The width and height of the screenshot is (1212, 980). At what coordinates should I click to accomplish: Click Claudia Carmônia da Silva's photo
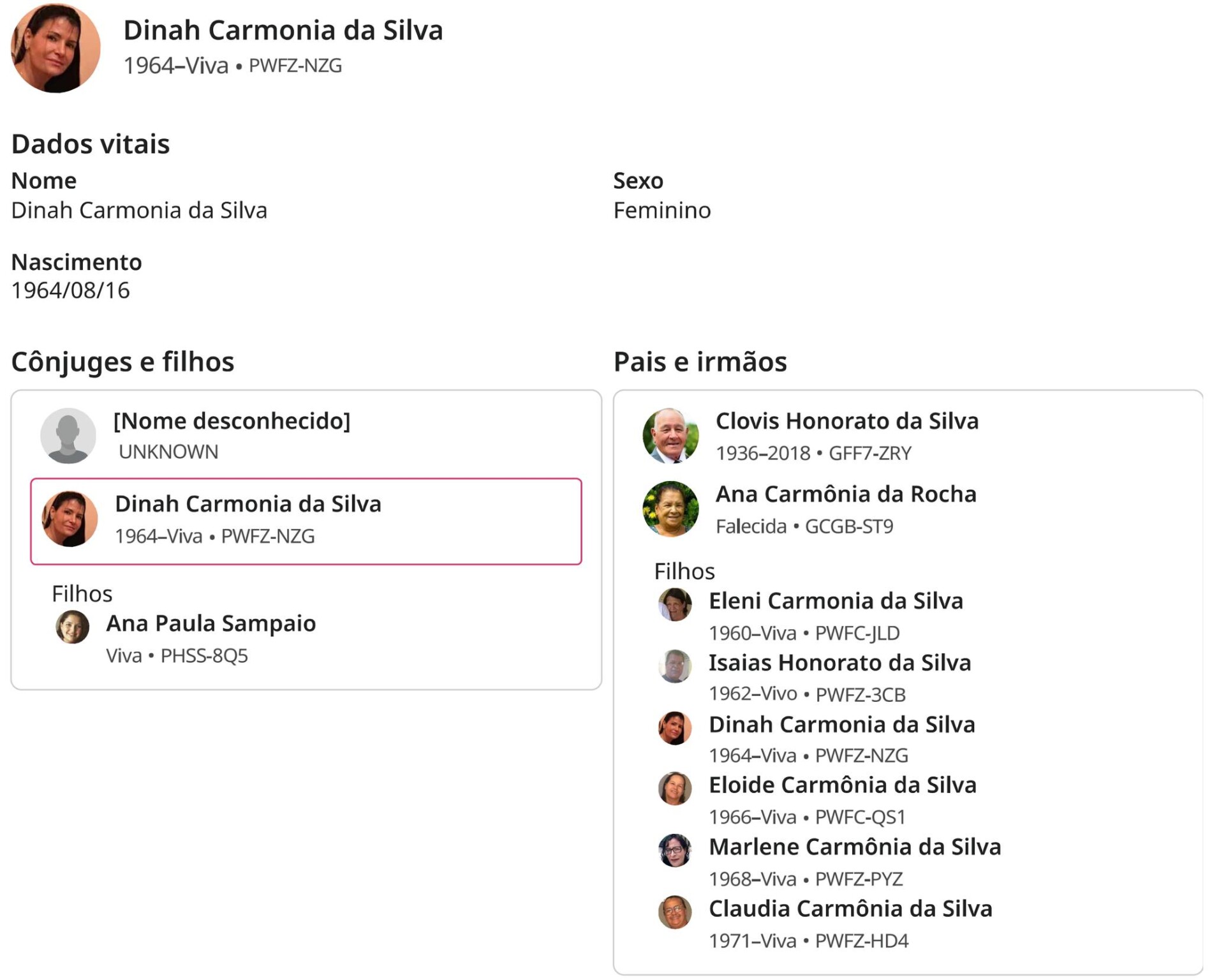tap(674, 912)
